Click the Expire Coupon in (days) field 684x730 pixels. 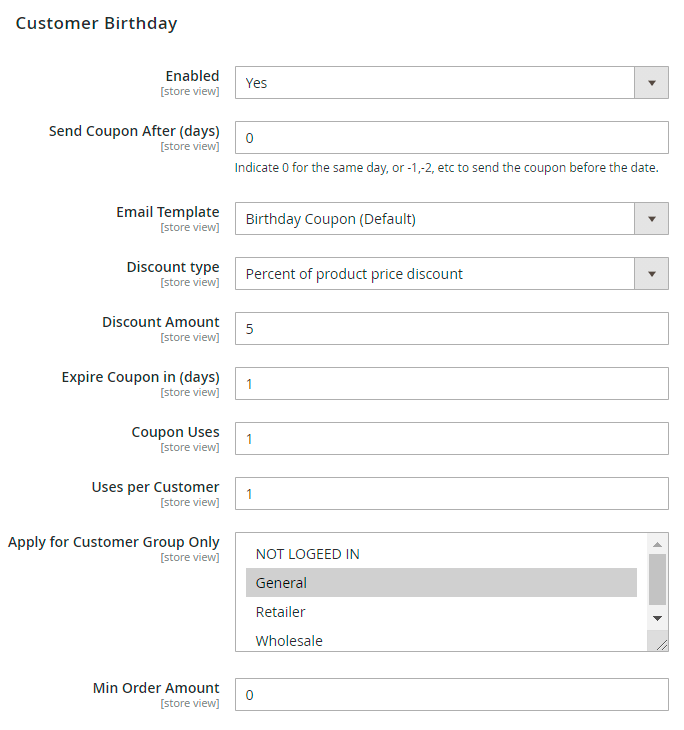click(x=451, y=383)
